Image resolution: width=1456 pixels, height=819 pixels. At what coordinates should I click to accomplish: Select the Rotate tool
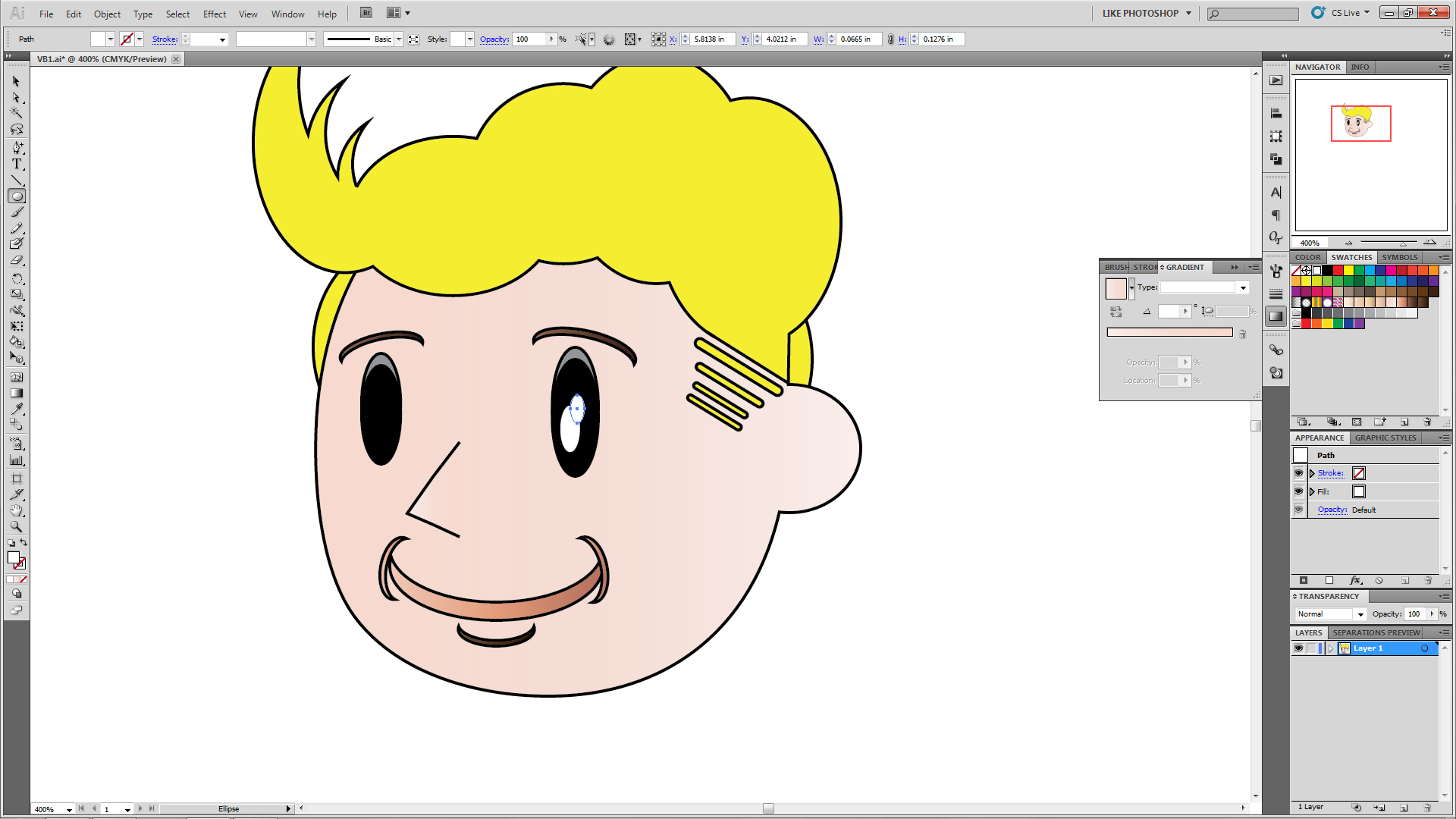point(17,278)
